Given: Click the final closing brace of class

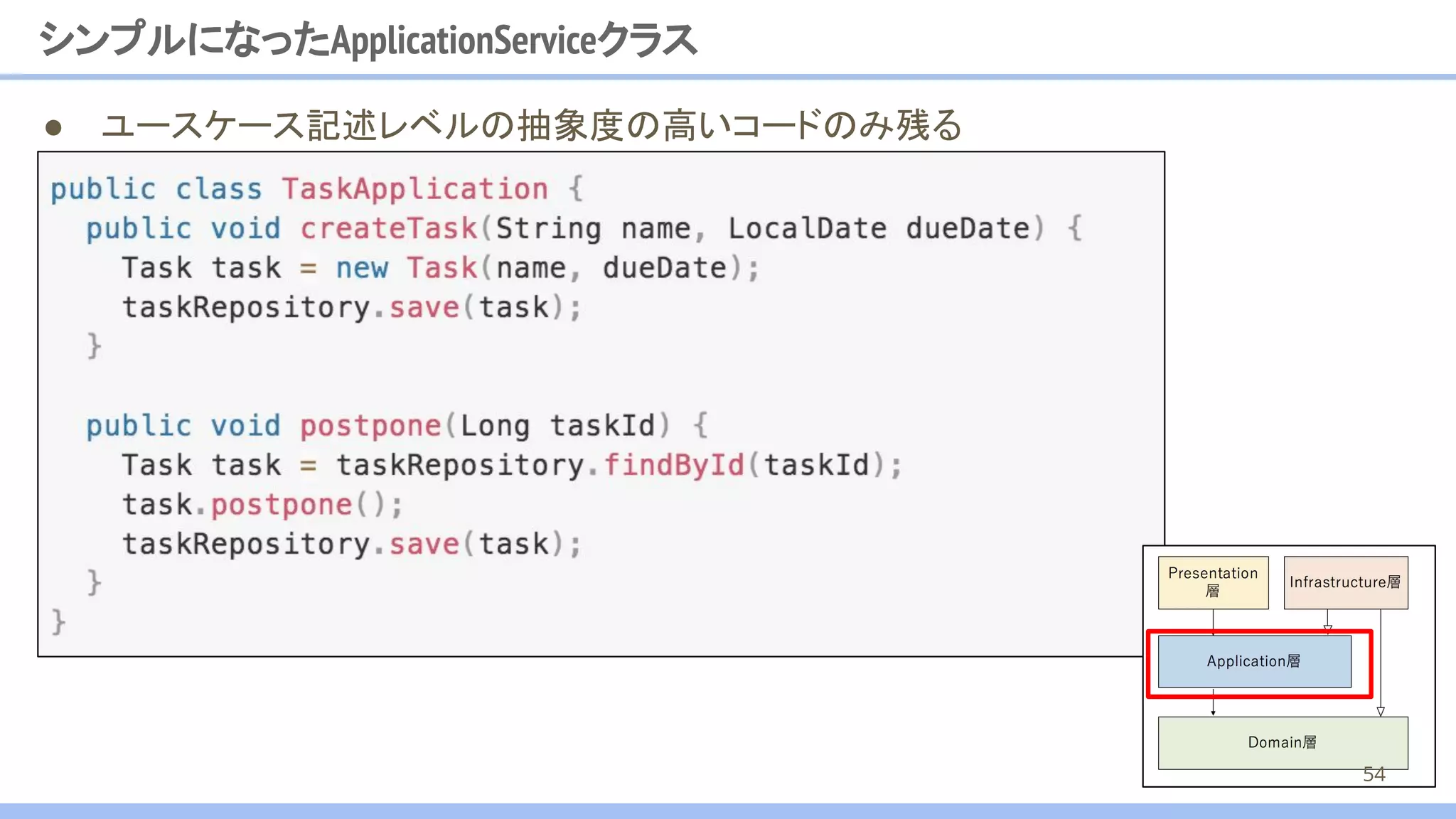Looking at the screenshot, I should click(58, 621).
